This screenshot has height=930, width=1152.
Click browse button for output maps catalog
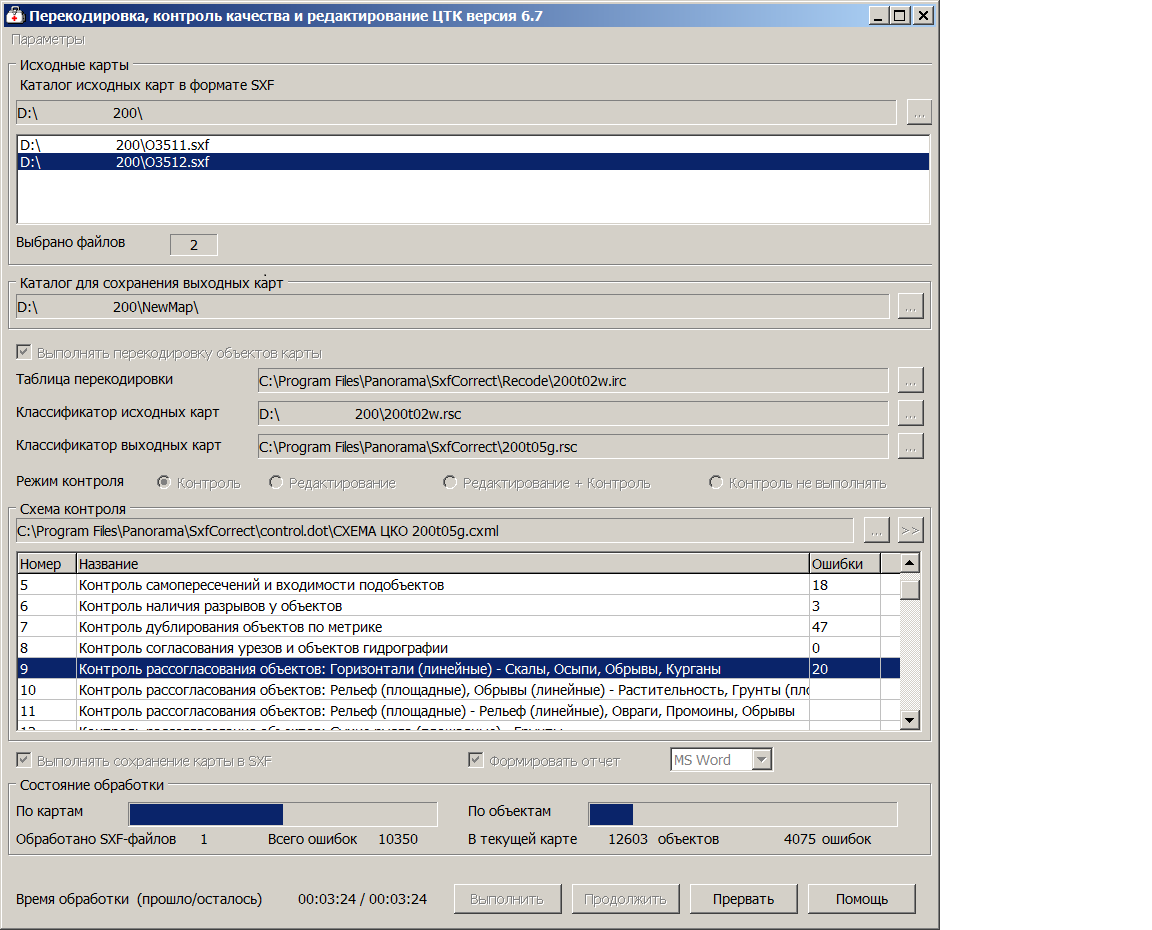pos(910,307)
